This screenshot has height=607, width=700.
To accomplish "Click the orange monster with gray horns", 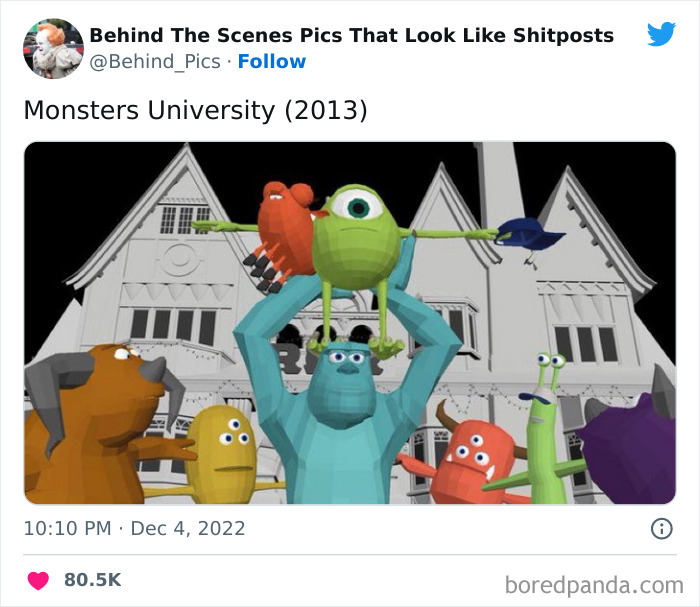I will coord(94,424).
